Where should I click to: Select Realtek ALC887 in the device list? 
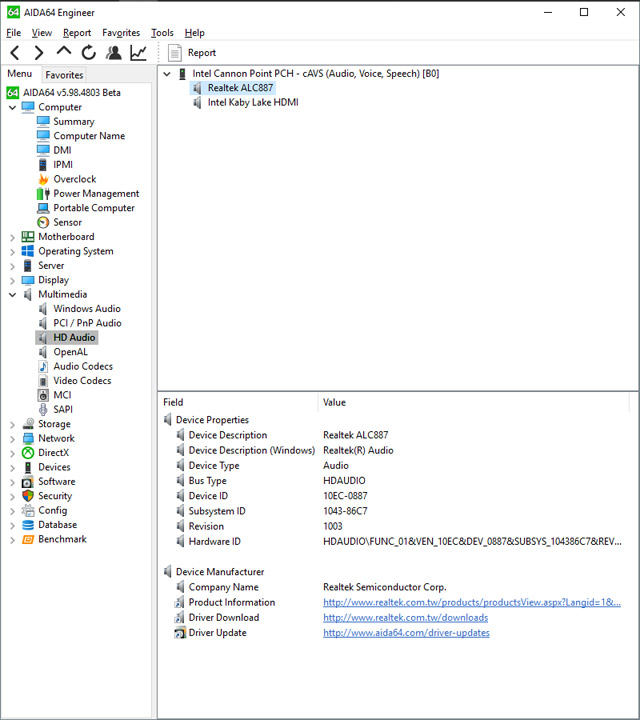point(240,88)
